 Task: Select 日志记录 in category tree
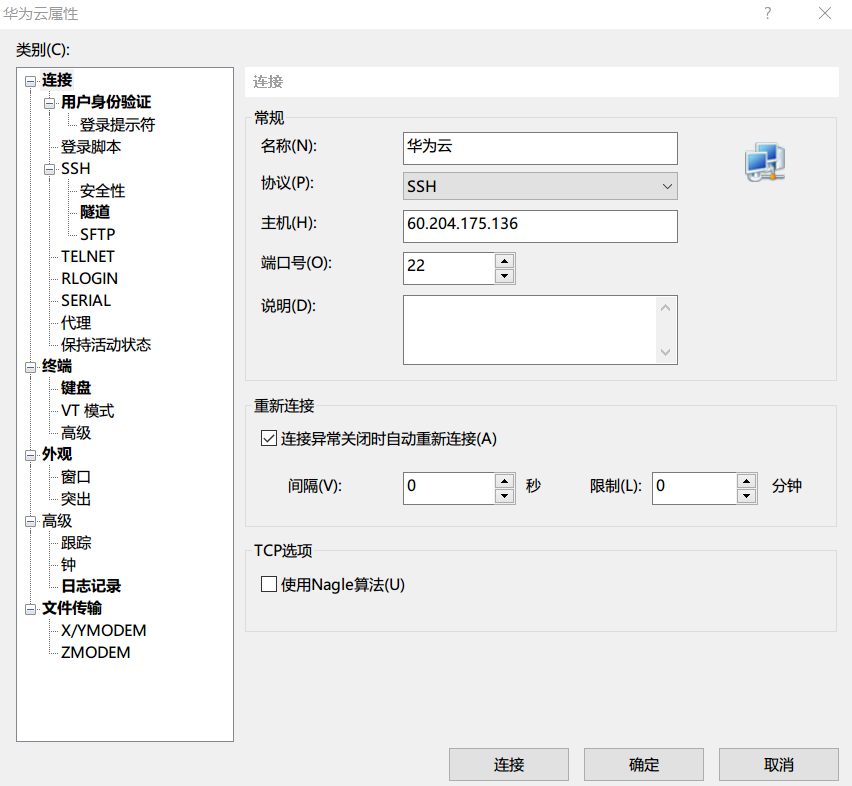pos(91,586)
